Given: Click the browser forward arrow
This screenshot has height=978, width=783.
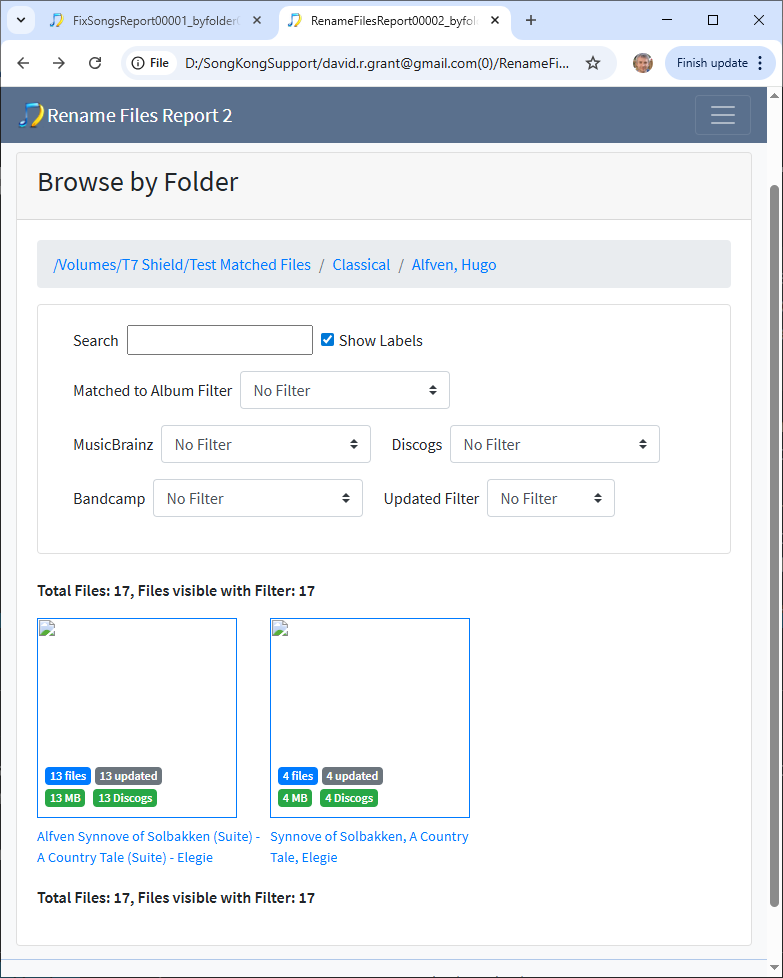Looking at the screenshot, I should (59, 63).
